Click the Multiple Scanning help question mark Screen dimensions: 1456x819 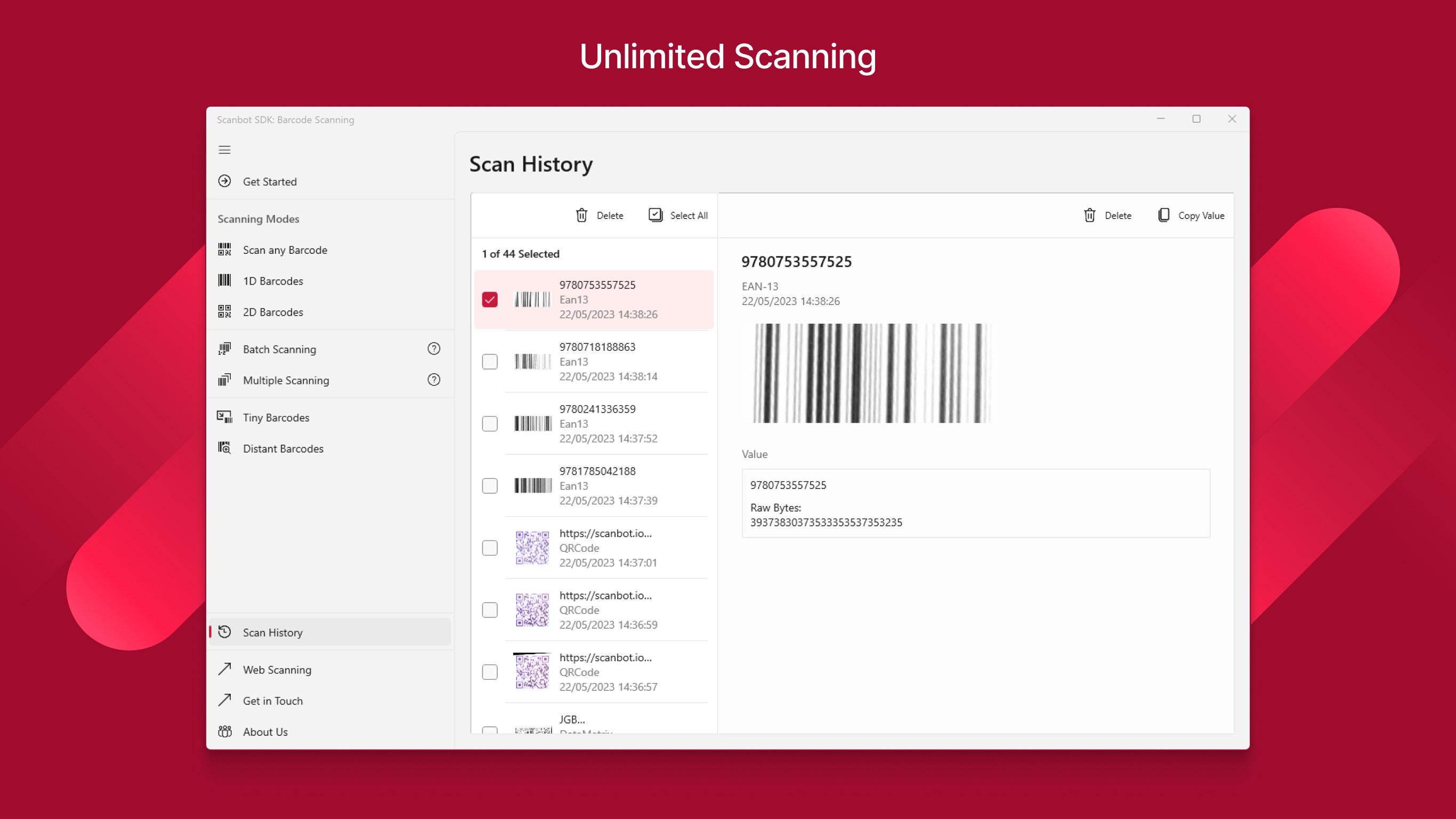coord(433,380)
